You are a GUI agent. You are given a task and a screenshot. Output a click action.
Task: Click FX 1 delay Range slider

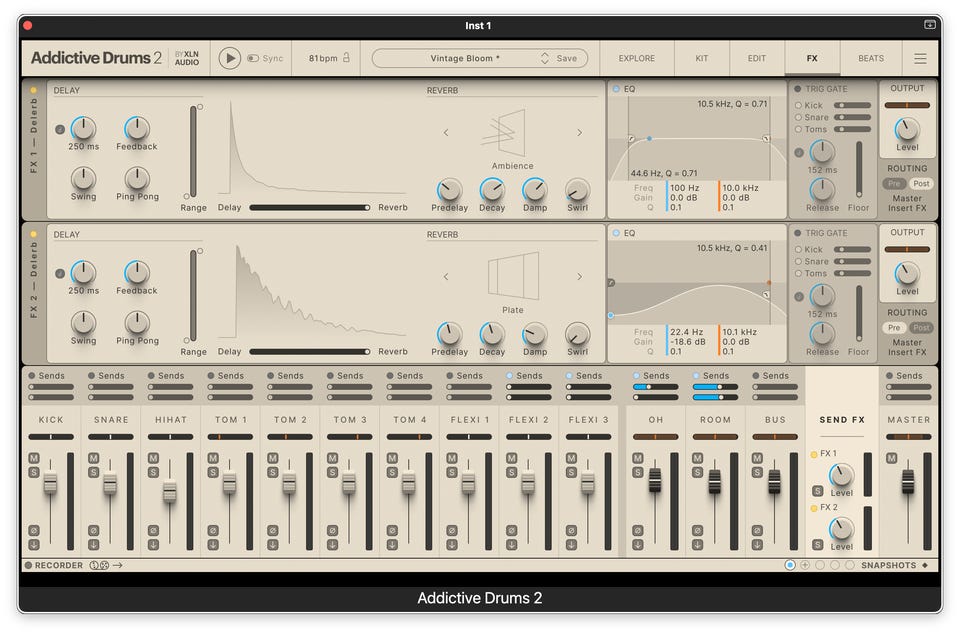point(193,151)
